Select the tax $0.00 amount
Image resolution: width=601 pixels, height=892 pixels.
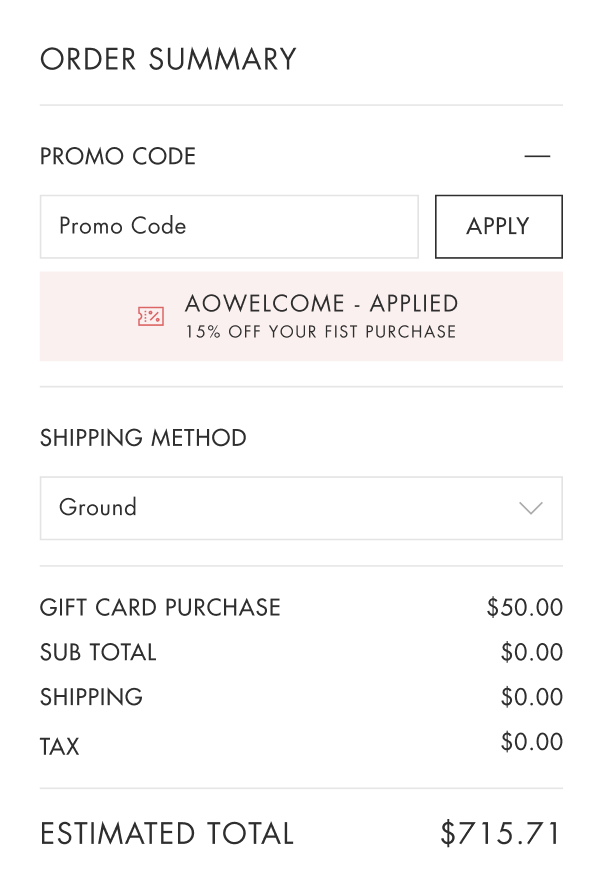532,742
